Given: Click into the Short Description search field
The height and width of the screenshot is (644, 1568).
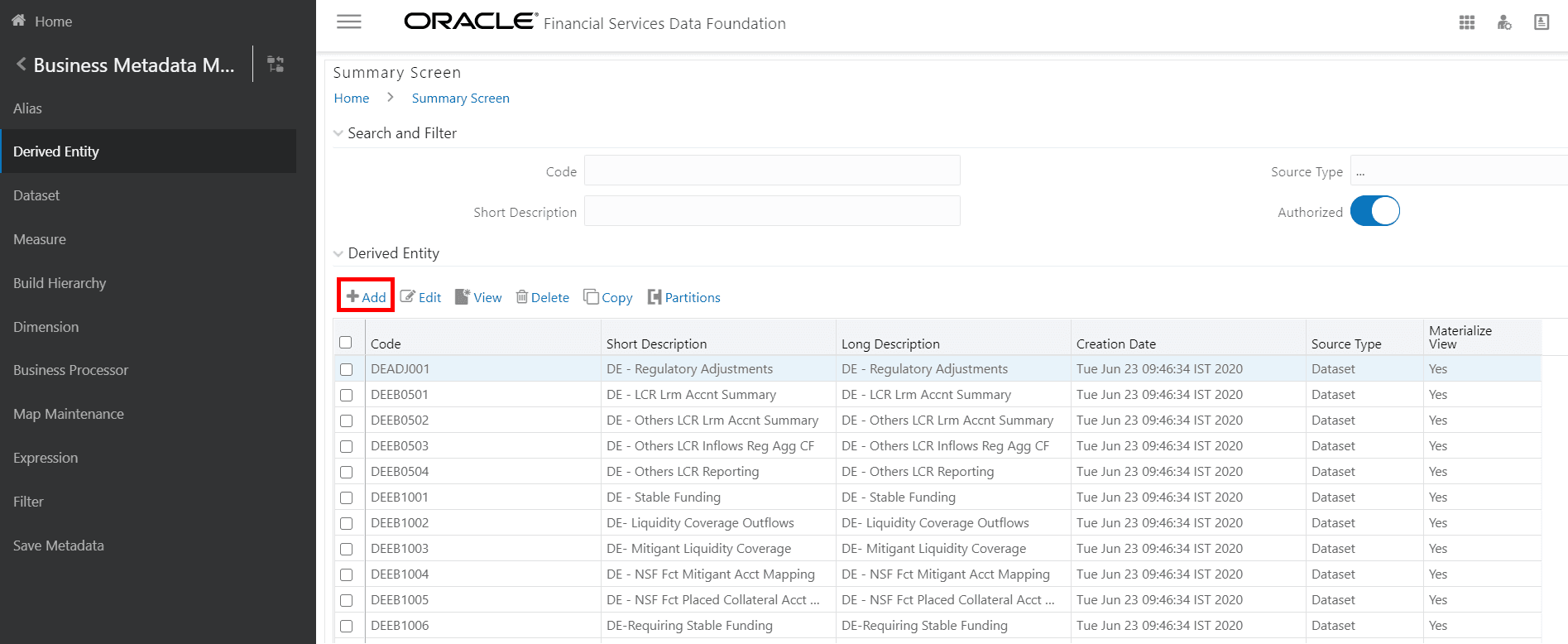Looking at the screenshot, I should click(x=772, y=211).
